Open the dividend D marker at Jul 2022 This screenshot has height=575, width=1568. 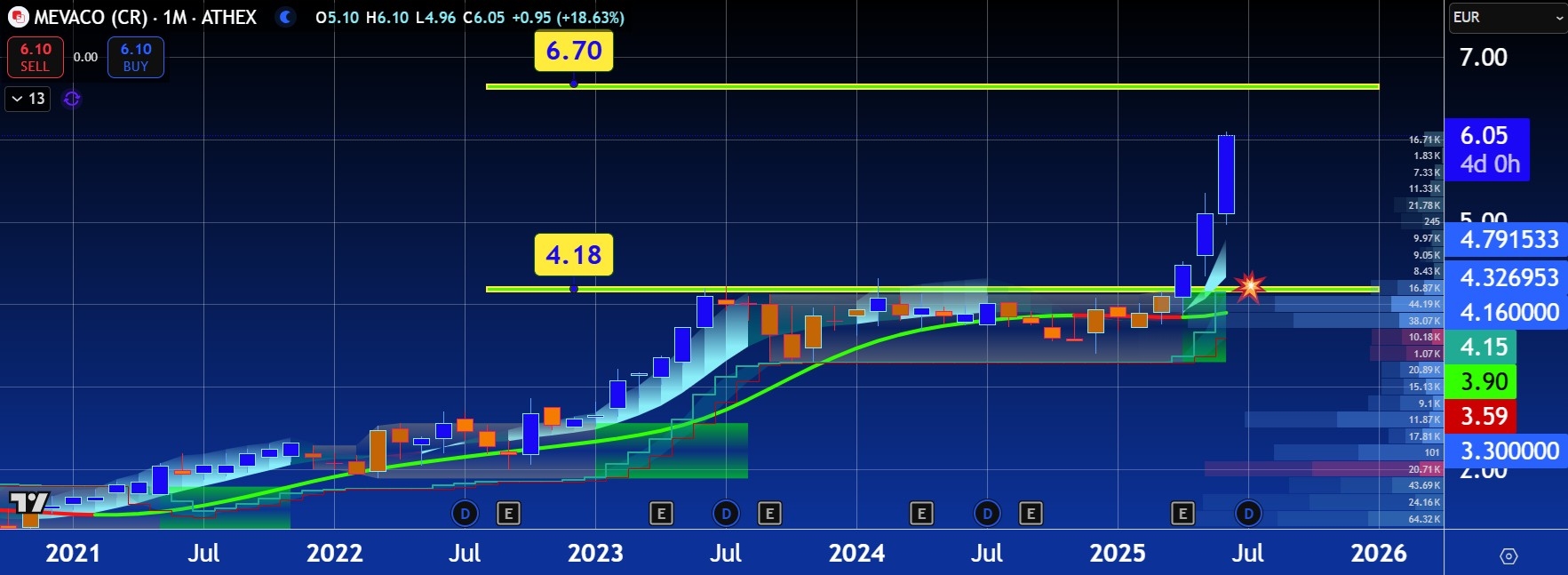tap(465, 513)
